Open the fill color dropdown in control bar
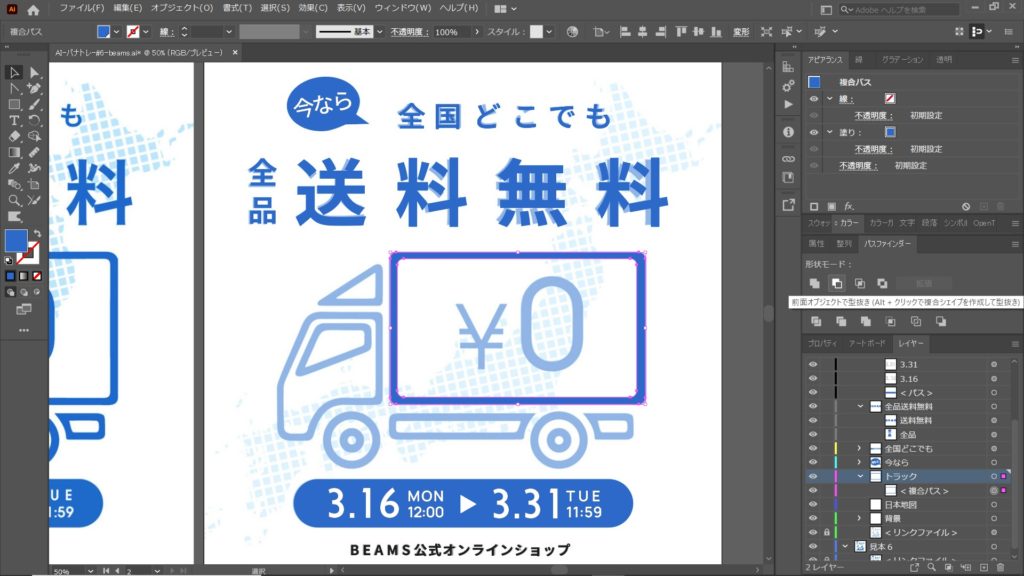Screen dimensions: 1024x576 point(116,32)
